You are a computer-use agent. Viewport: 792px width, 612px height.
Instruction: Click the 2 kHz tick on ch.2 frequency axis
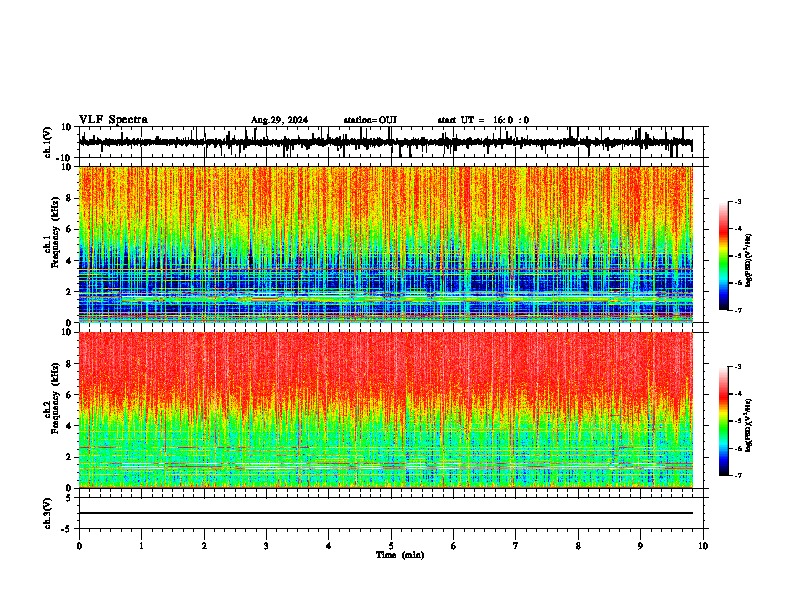click(70, 457)
